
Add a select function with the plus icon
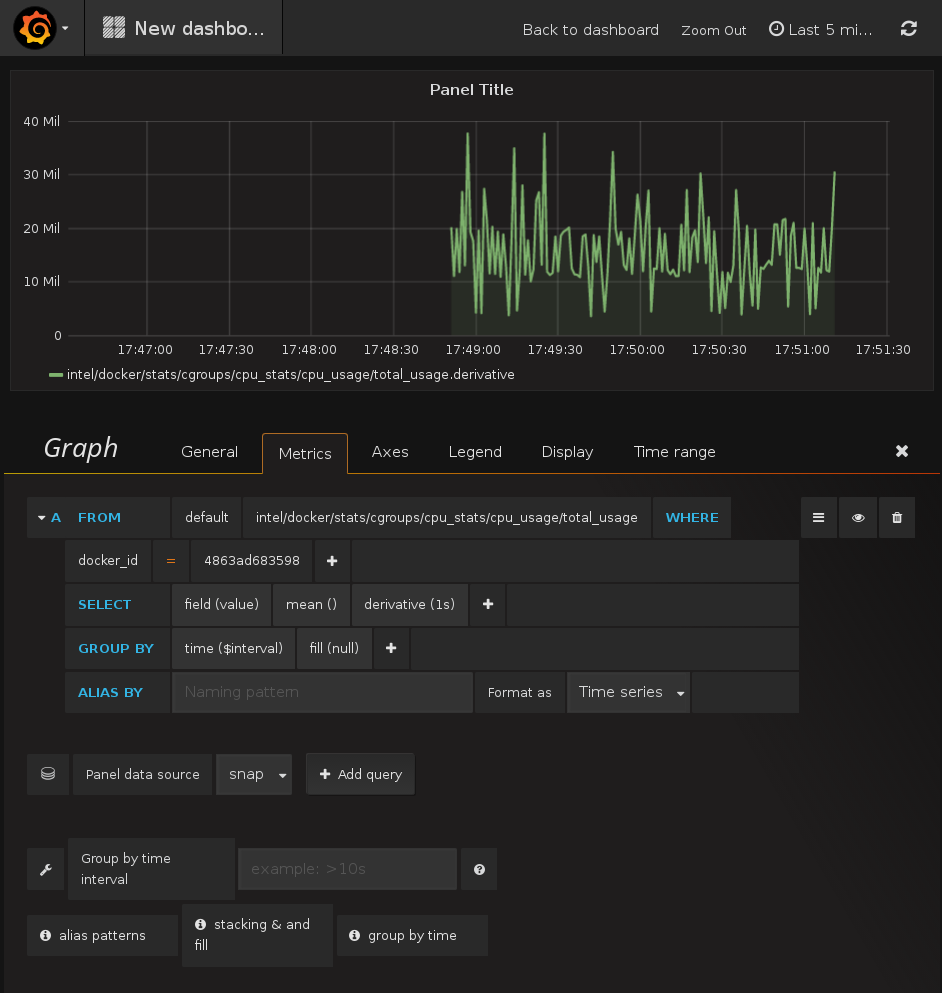(x=487, y=605)
